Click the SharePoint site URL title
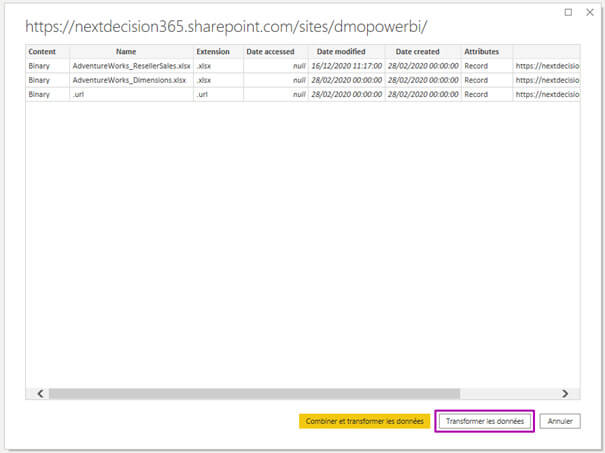The width and height of the screenshot is (605, 453). coord(226,27)
